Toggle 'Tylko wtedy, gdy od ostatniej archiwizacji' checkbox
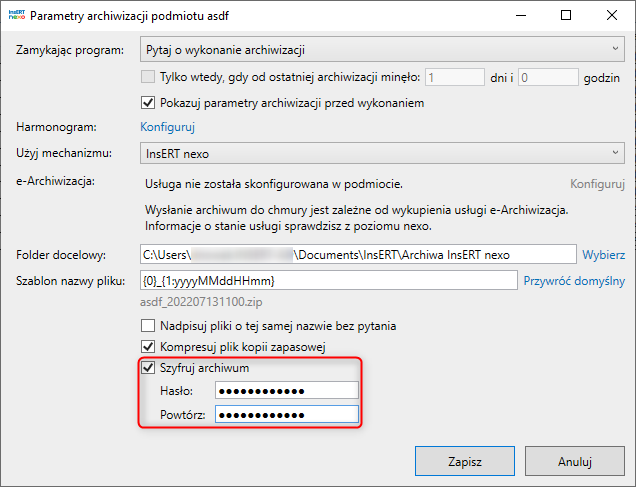 tap(149, 76)
